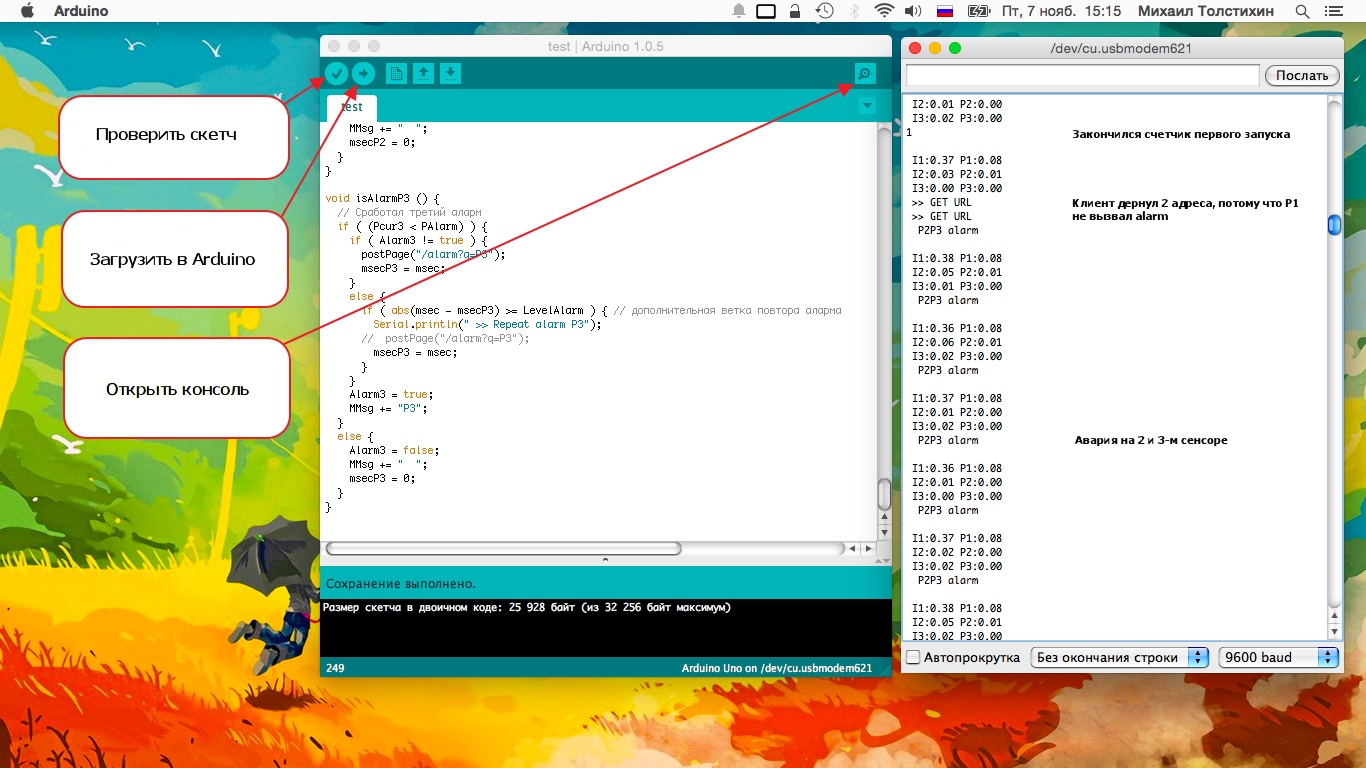This screenshot has width=1366, height=768.
Task: Click the code editor vertical scrollbar thumb
Action: tap(884, 494)
